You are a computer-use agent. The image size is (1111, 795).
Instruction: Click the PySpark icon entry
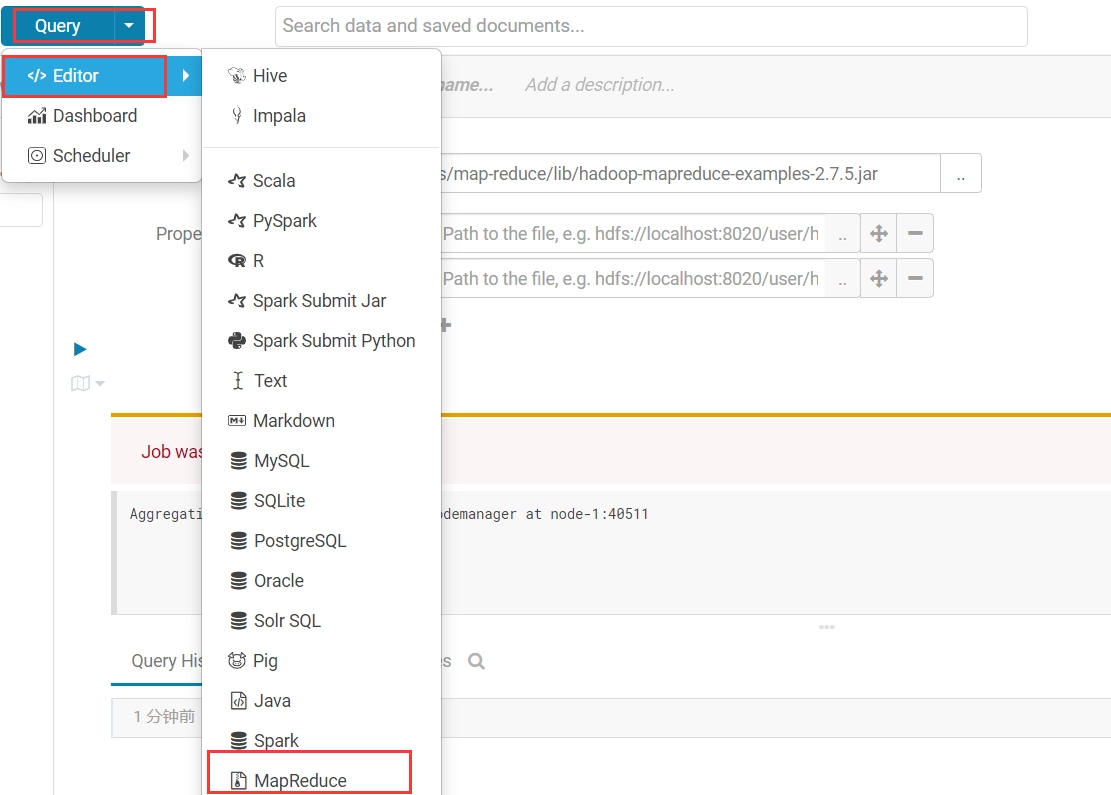[x=237, y=220]
